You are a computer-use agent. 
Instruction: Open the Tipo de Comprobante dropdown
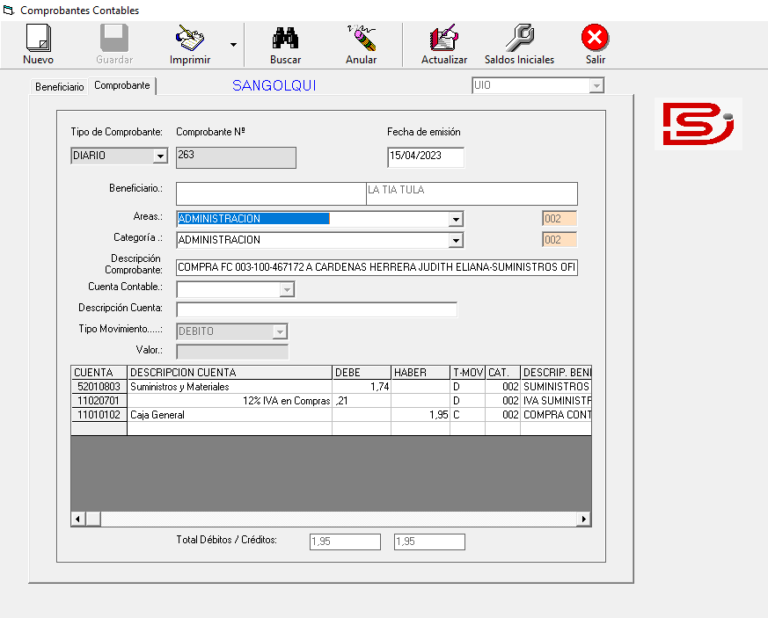point(159,157)
